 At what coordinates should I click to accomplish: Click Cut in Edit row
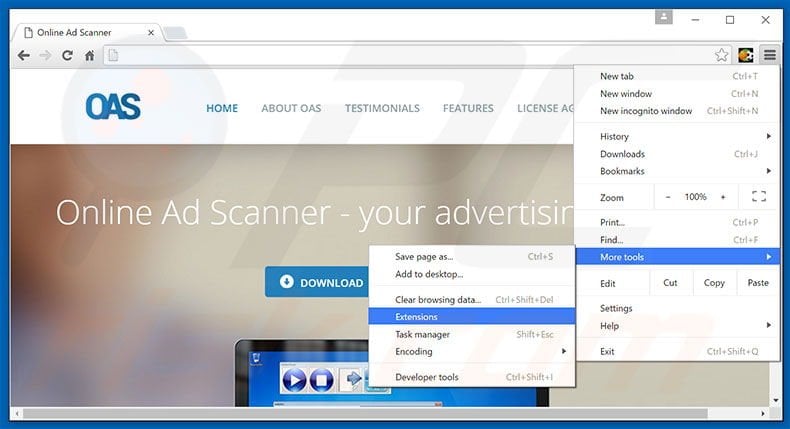click(670, 283)
